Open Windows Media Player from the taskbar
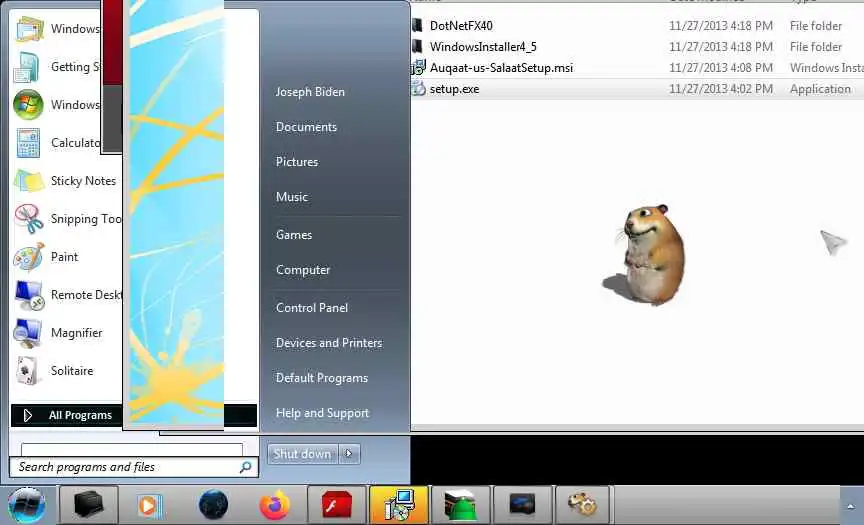The width and height of the screenshot is (864, 525). 150,505
